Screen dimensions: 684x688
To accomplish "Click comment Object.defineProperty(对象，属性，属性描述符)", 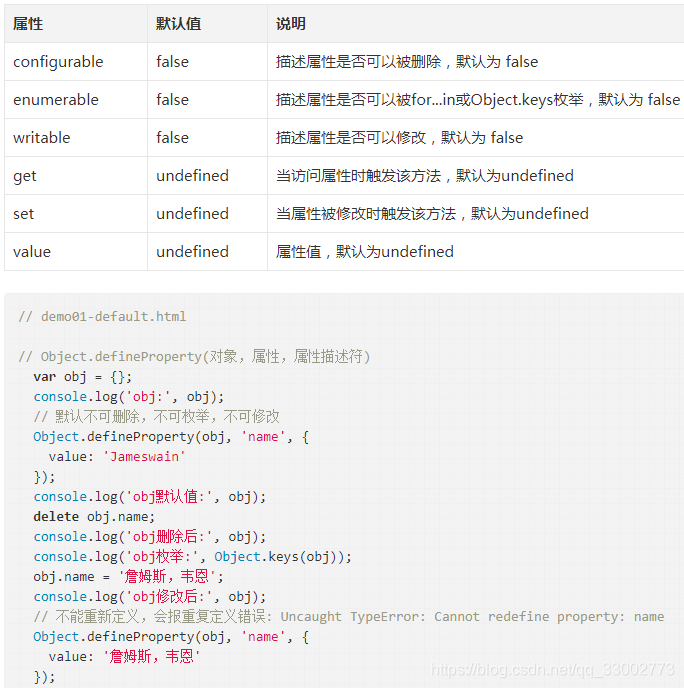I will 194,356.
